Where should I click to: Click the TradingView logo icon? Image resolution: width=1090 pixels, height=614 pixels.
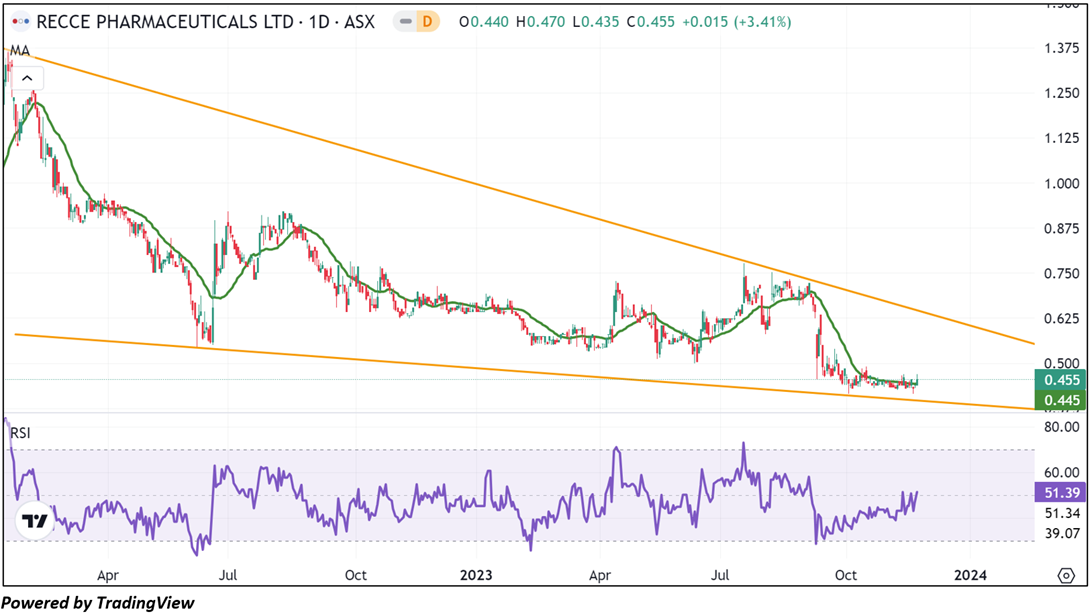click(35, 520)
